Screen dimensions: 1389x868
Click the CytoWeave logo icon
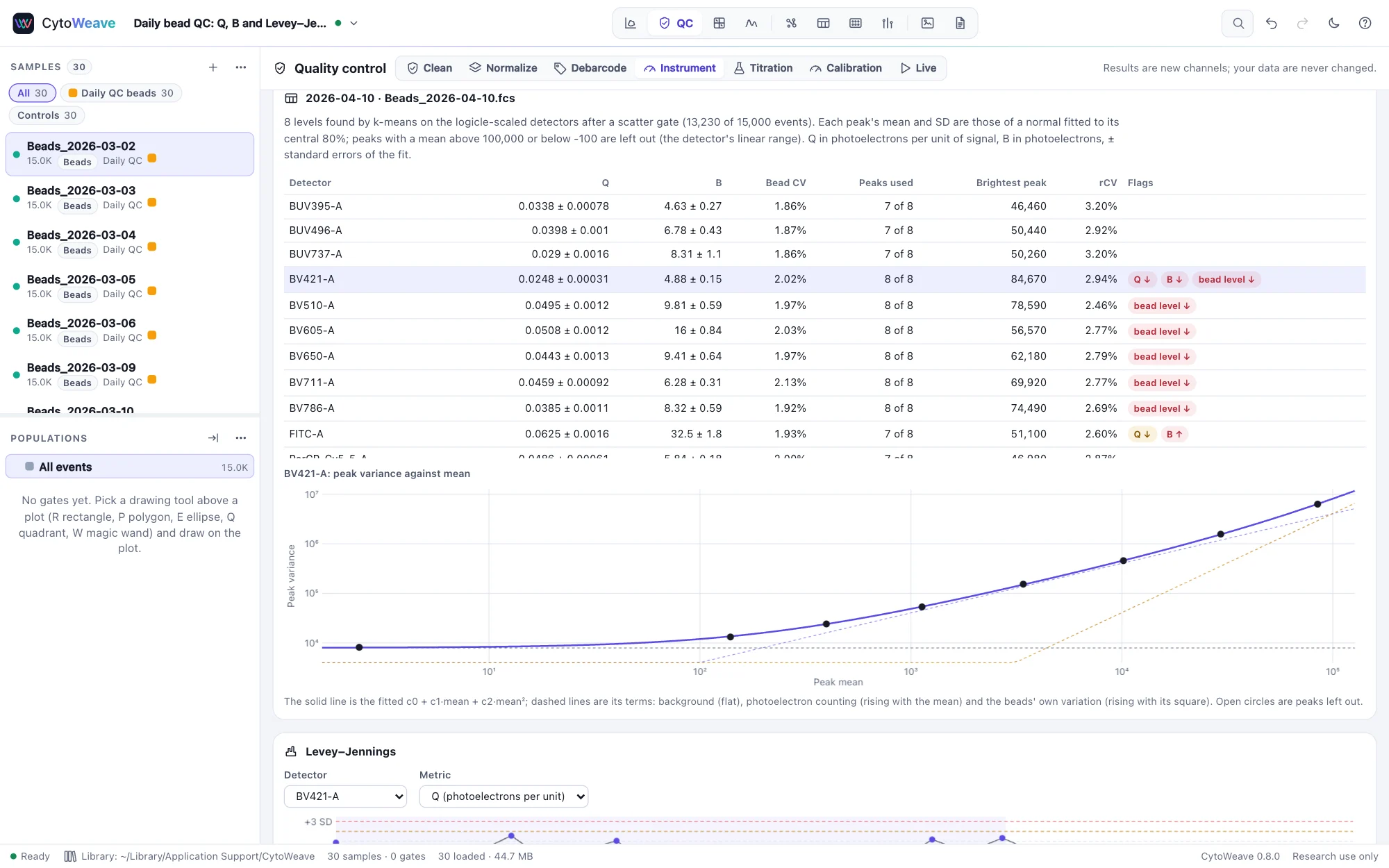24,23
